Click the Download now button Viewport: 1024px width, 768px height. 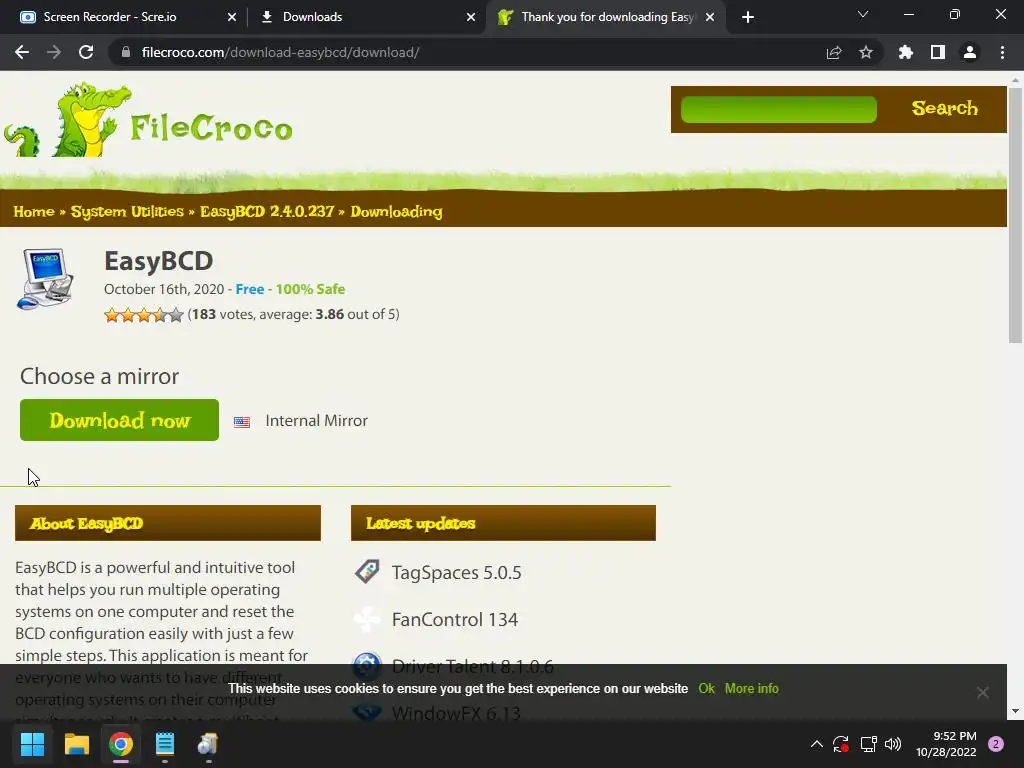[120, 420]
